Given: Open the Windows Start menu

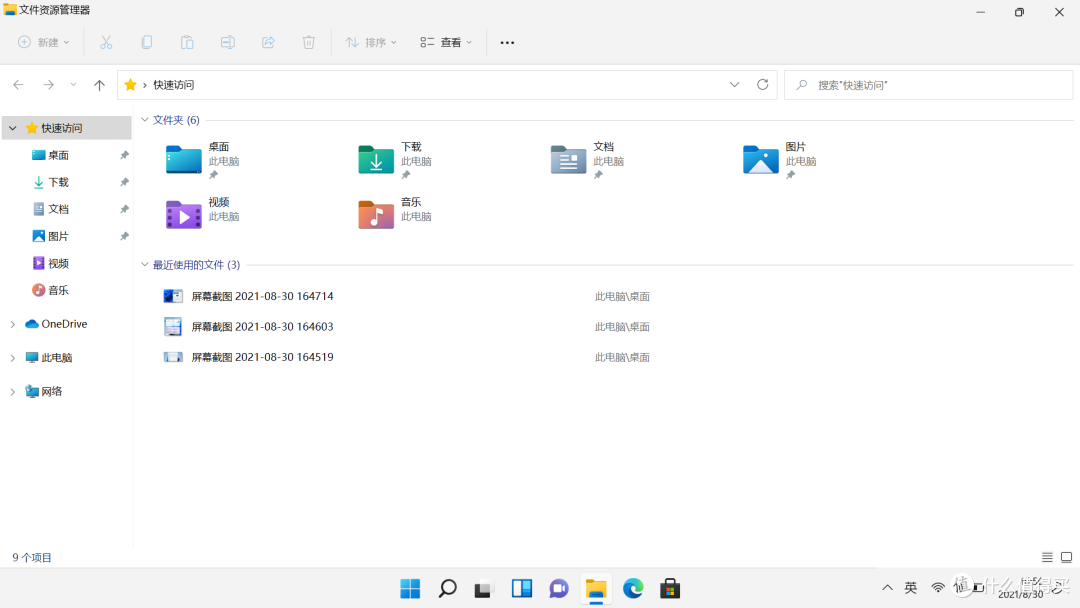Looking at the screenshot, I should click(x=410, y=589).
